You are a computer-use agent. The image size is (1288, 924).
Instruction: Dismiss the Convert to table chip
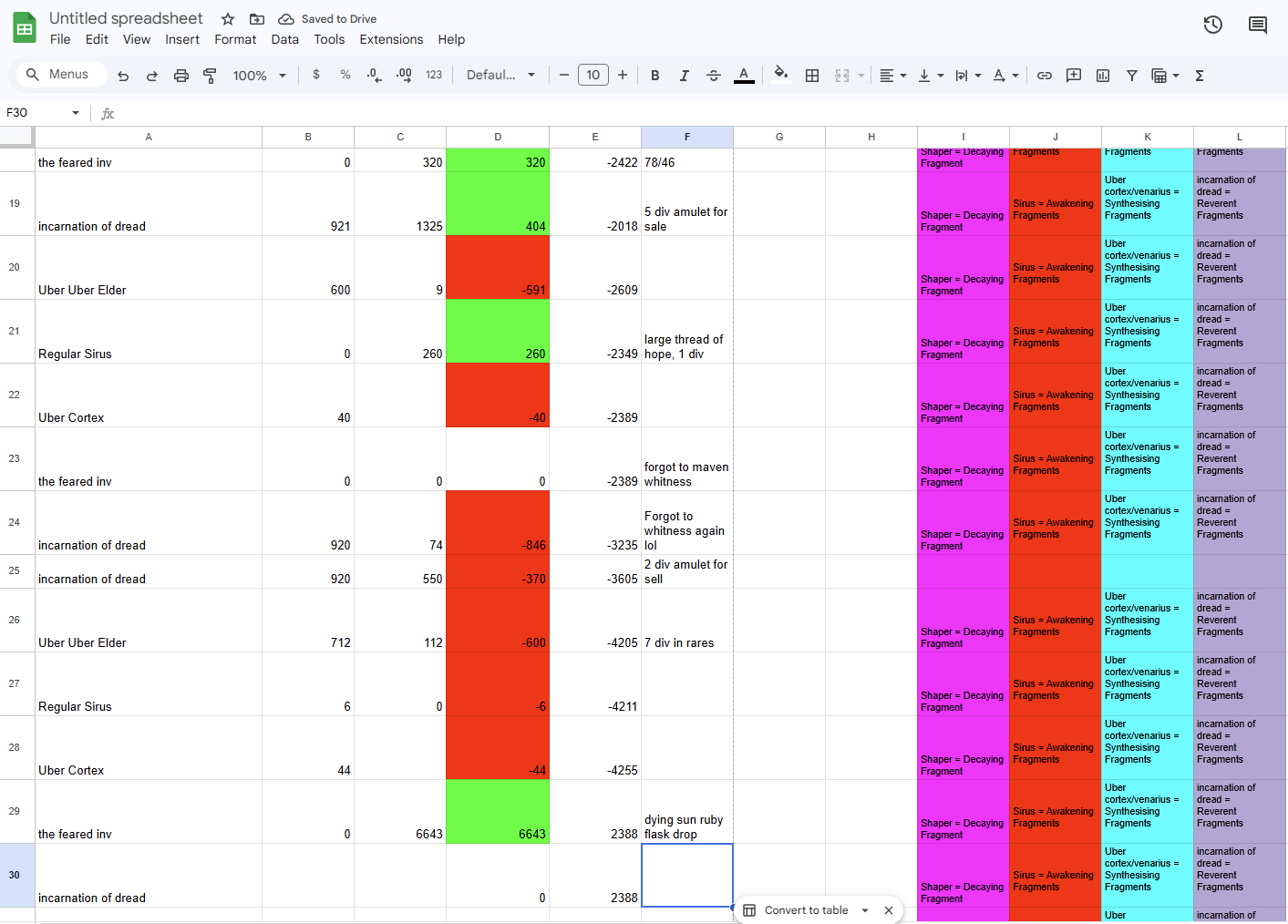click(889, 910)
